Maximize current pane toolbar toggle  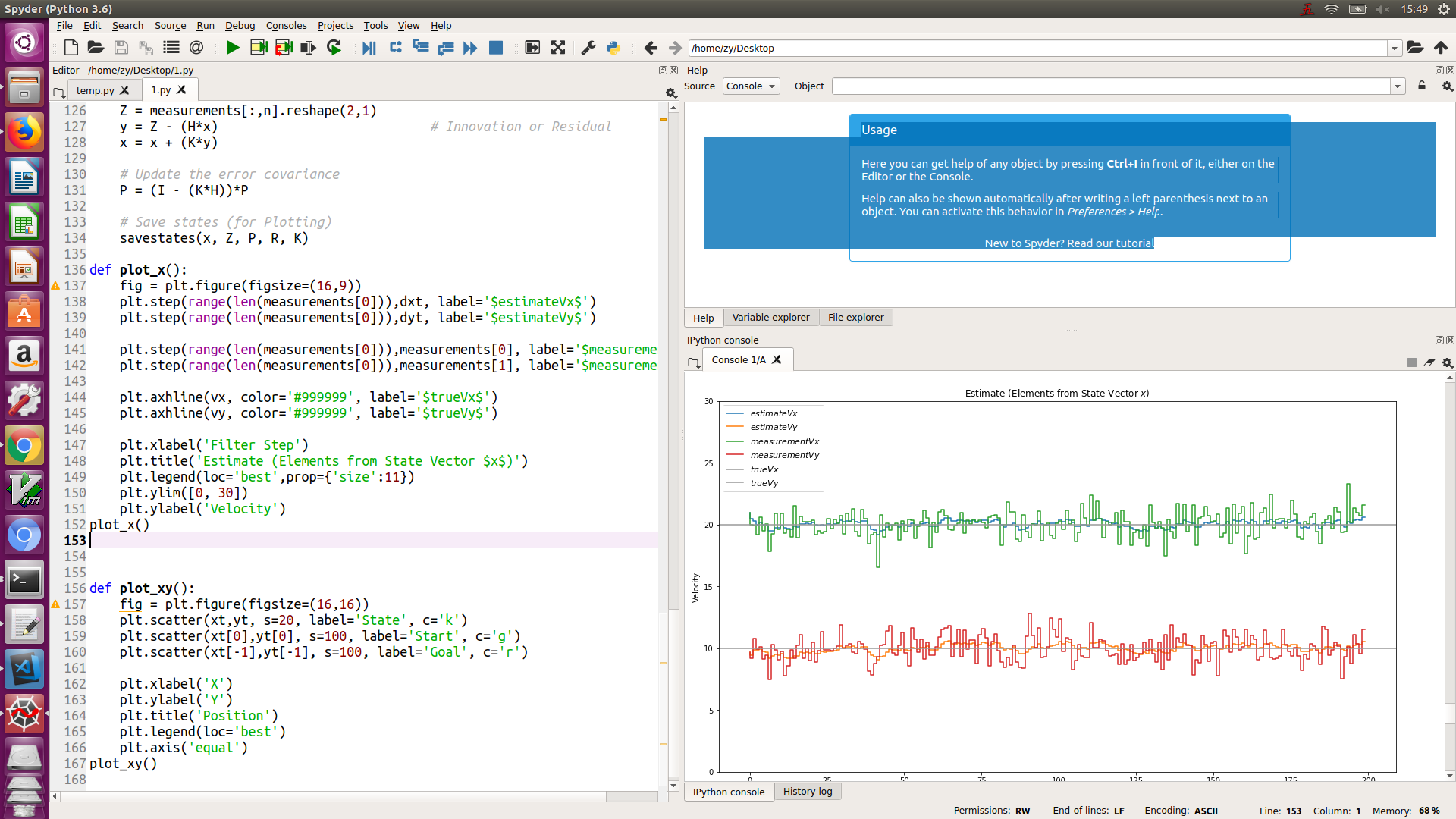click(x=532, y=48)
